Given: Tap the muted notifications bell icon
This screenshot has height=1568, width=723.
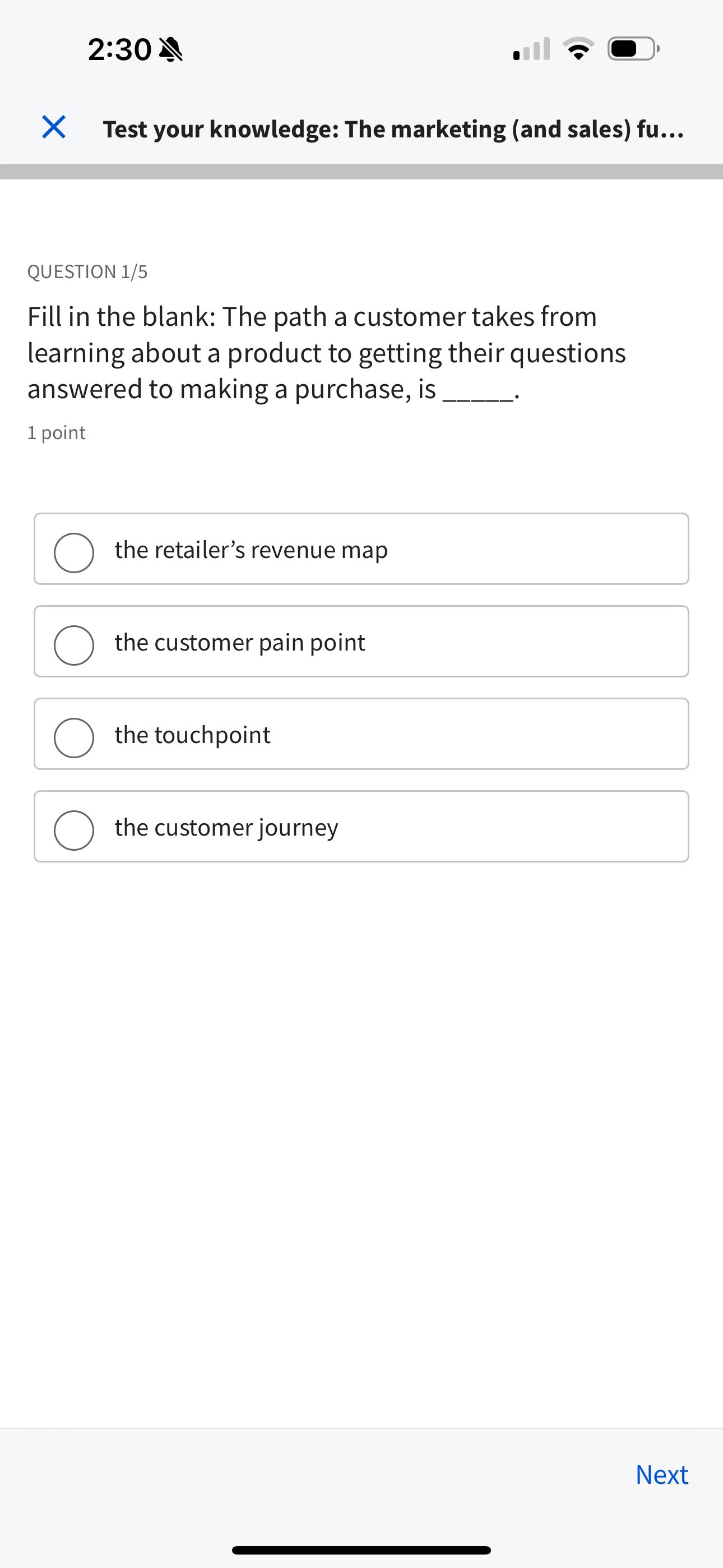Looking at the screenshot, I should [x=171, y=49].
